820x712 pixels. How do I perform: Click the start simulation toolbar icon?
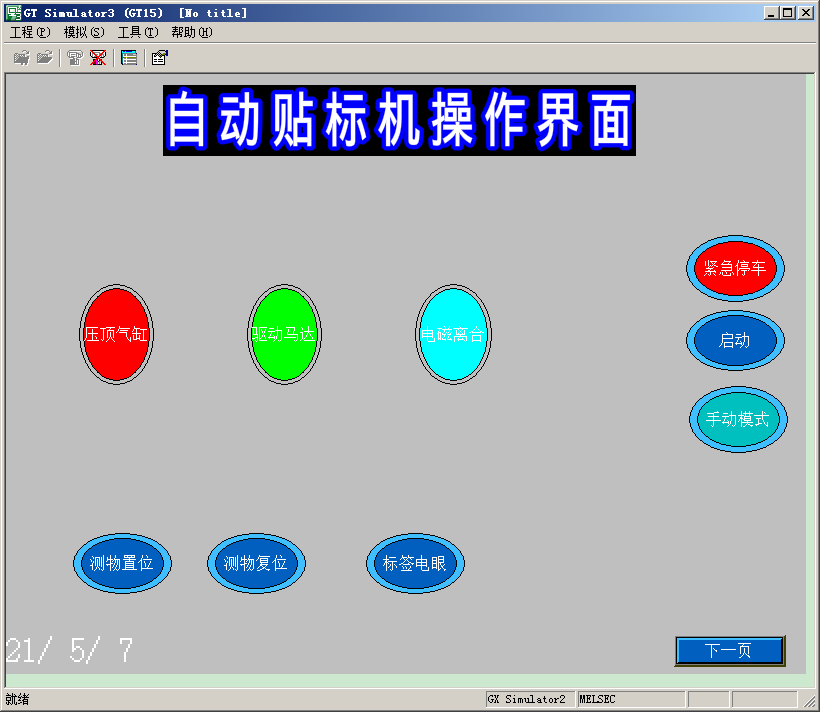[75, 58]
